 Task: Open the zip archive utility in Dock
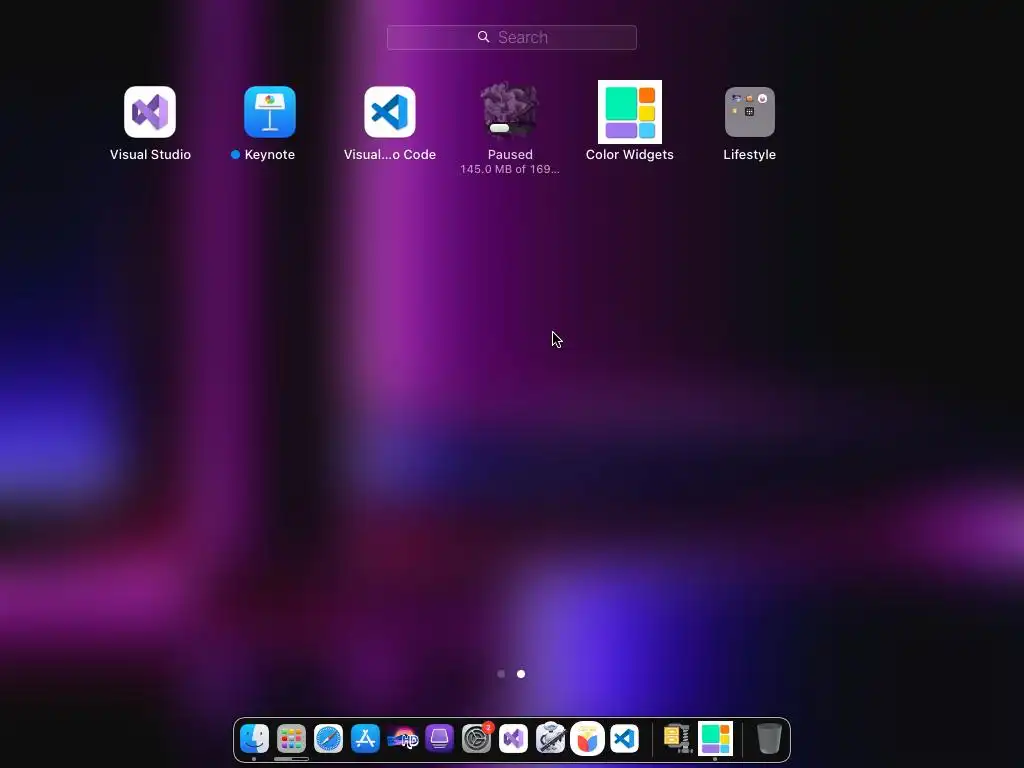(677, 739)
